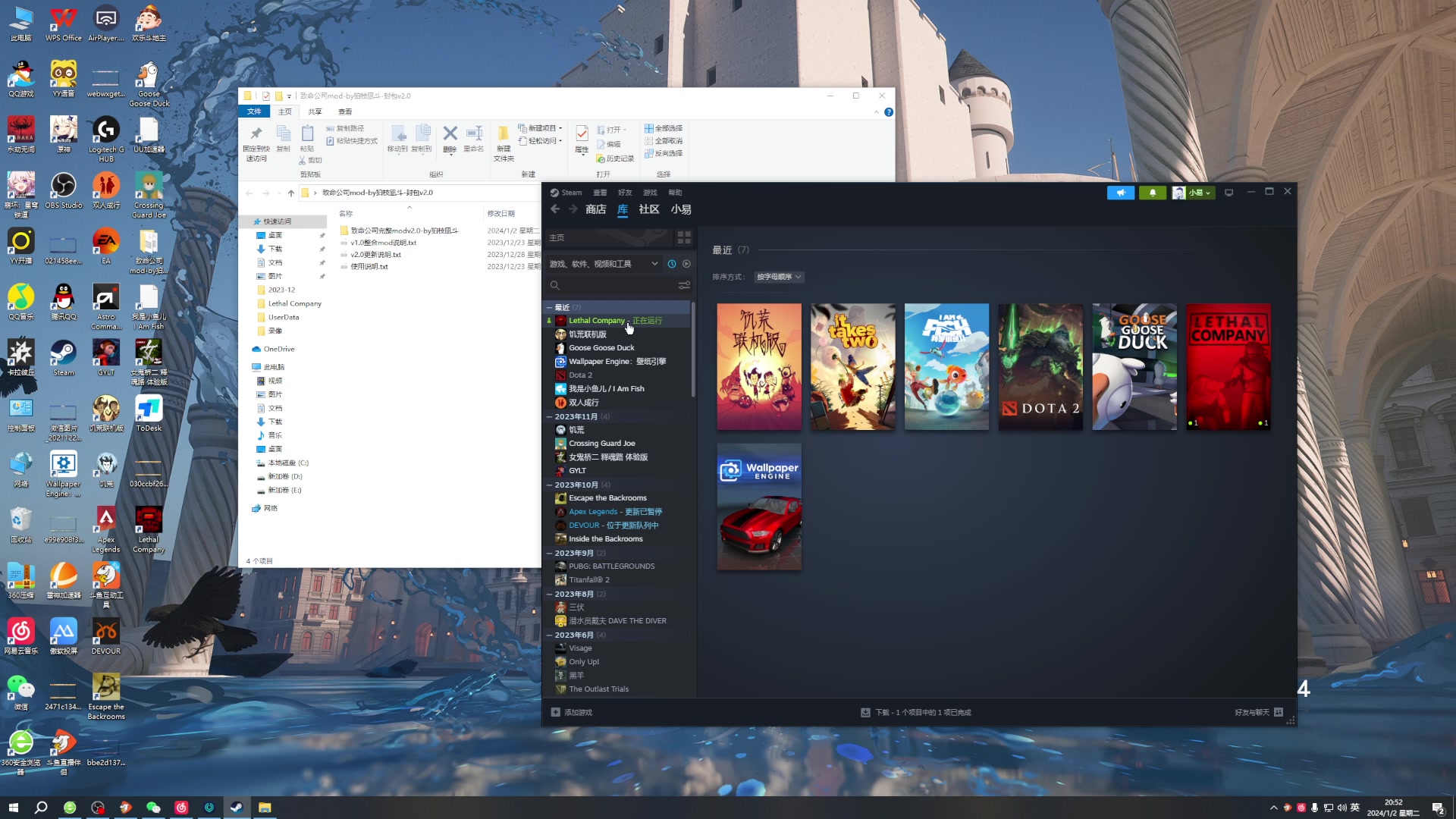Switch to the 查看 ribbon tab in Explorer

(x=345, y=111)
